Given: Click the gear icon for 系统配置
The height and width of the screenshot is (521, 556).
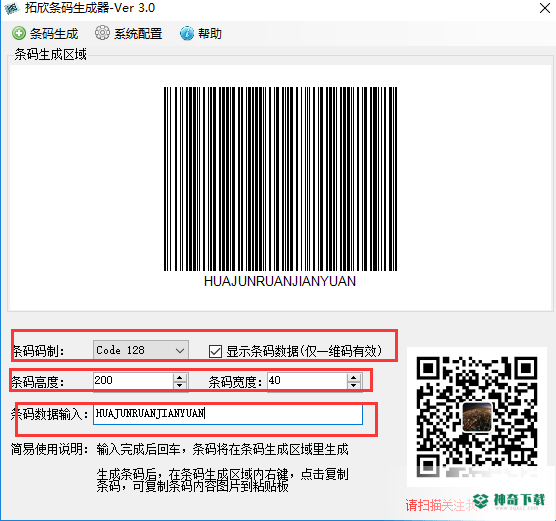Looking at the screenshot, I should pos(102,33).
